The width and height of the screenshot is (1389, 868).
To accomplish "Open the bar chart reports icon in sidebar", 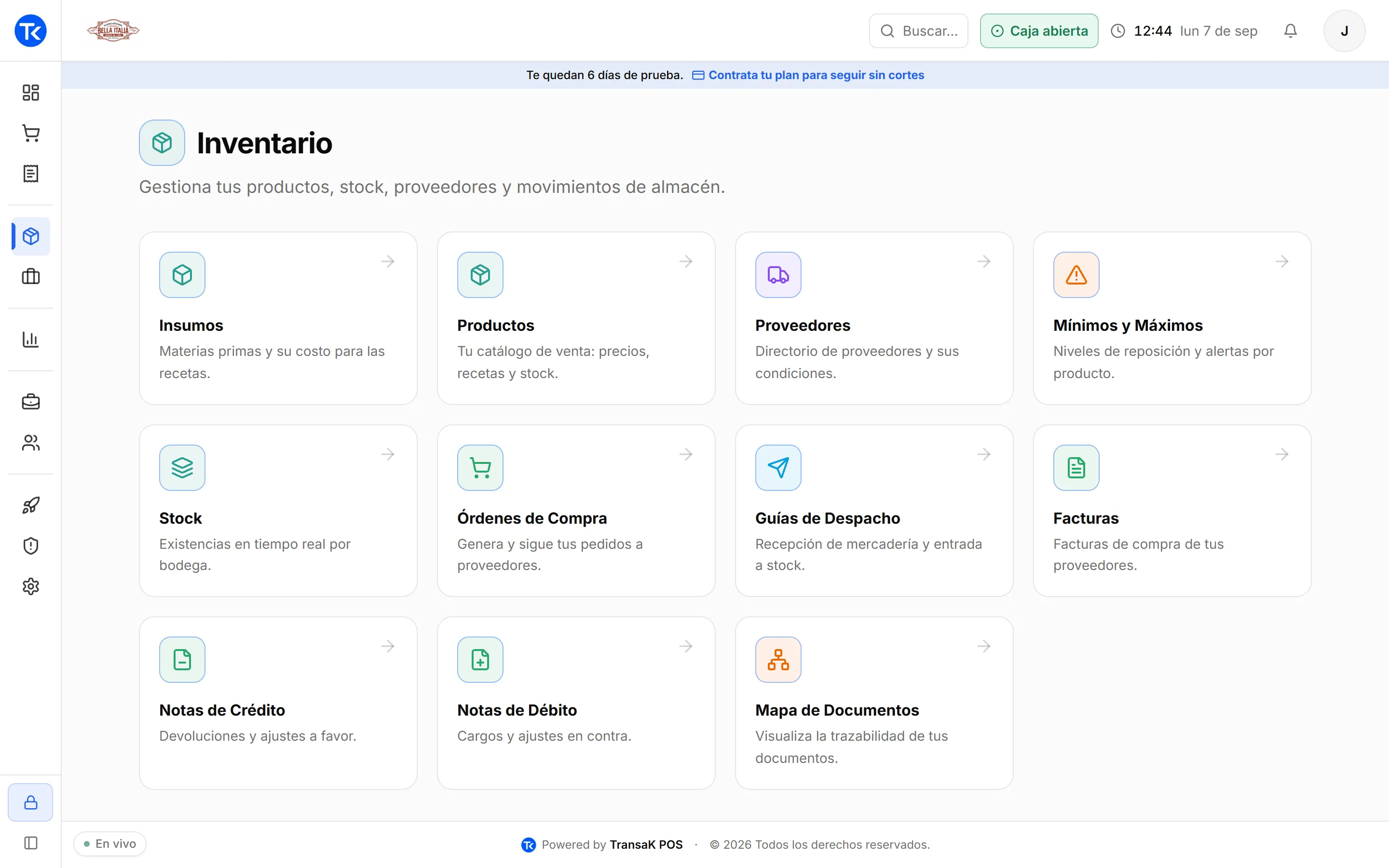I will 30,339.
